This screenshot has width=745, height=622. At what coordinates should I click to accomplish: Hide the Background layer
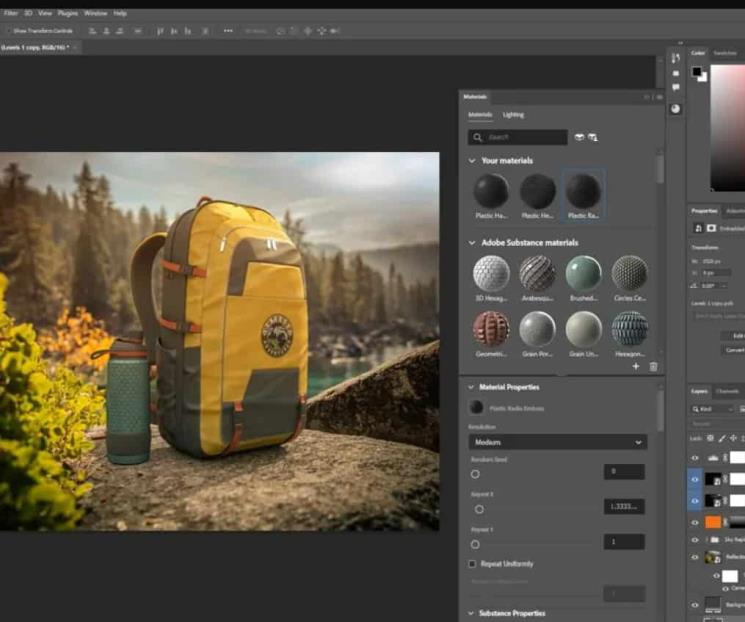695,605
